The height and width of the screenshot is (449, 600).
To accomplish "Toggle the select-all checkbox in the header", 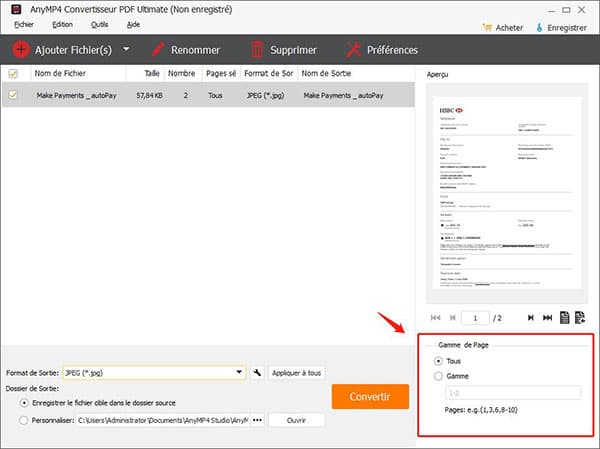I will 13,73.
